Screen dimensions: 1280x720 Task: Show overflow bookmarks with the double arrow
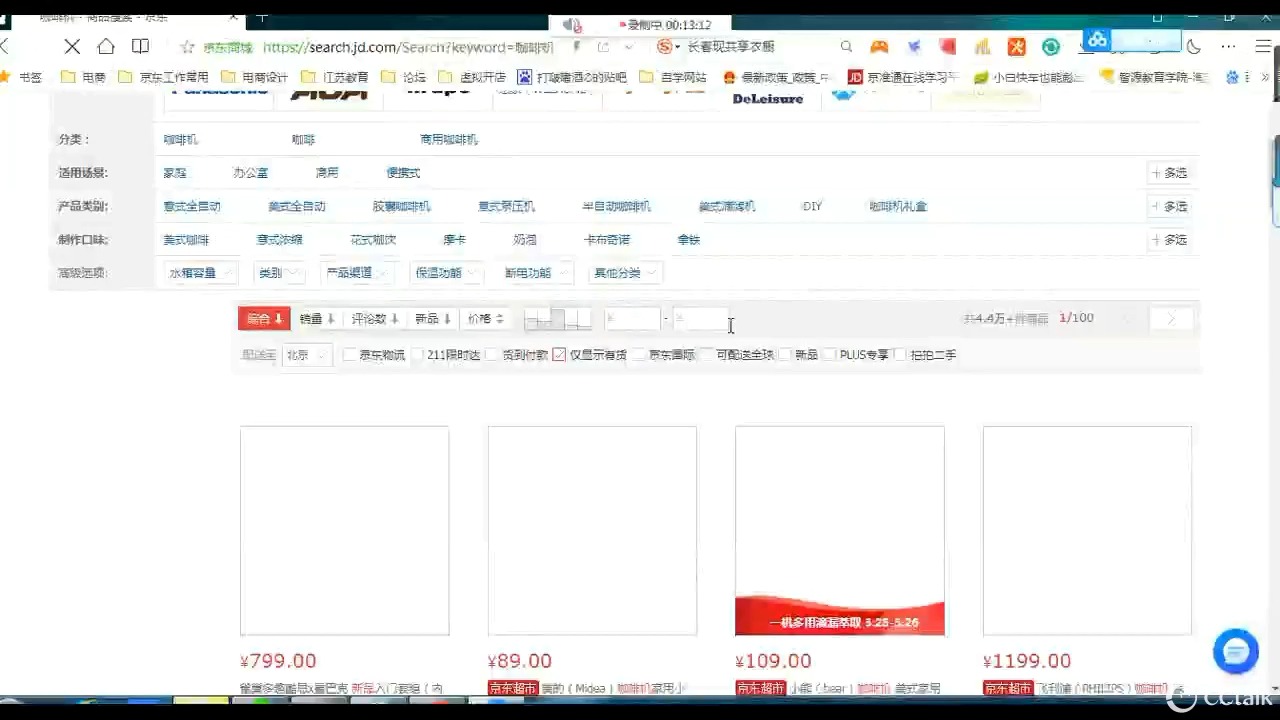[1265, 77]
